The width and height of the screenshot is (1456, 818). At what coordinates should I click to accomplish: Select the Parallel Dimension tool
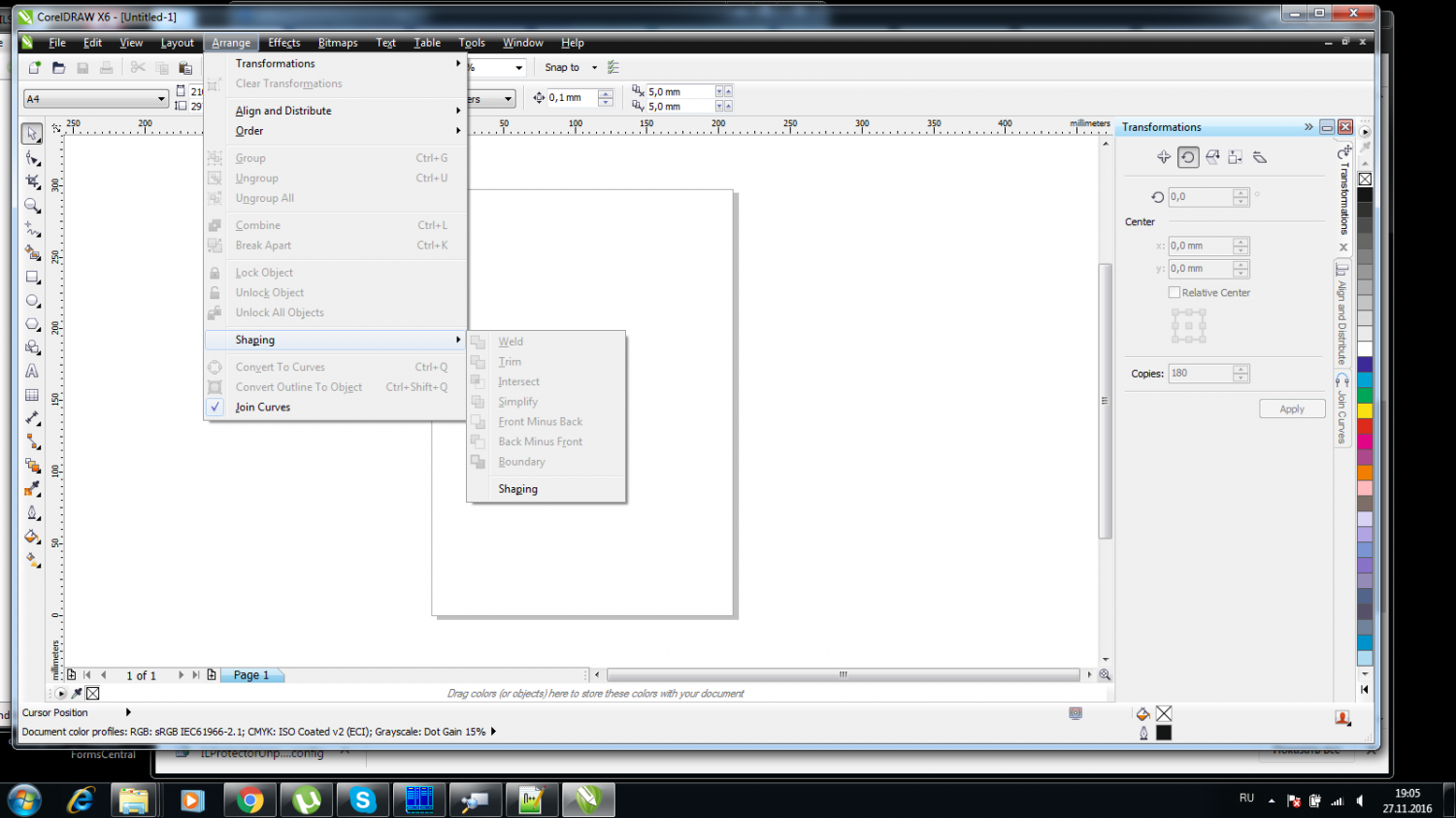(32, 418)
